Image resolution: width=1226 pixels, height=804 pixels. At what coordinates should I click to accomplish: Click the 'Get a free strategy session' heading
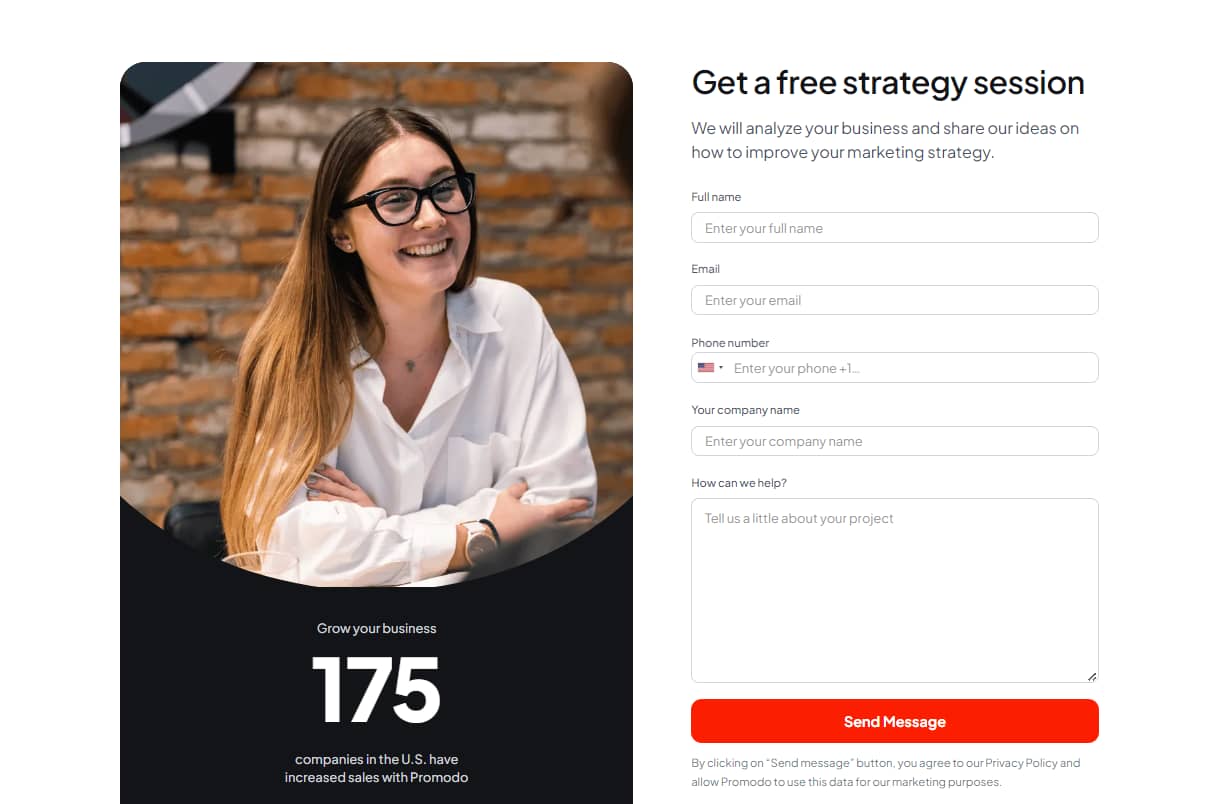click(888, 82)
